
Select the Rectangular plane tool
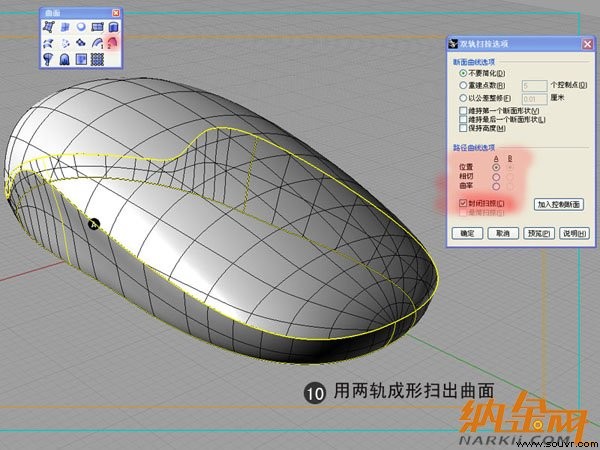point(97,27)
